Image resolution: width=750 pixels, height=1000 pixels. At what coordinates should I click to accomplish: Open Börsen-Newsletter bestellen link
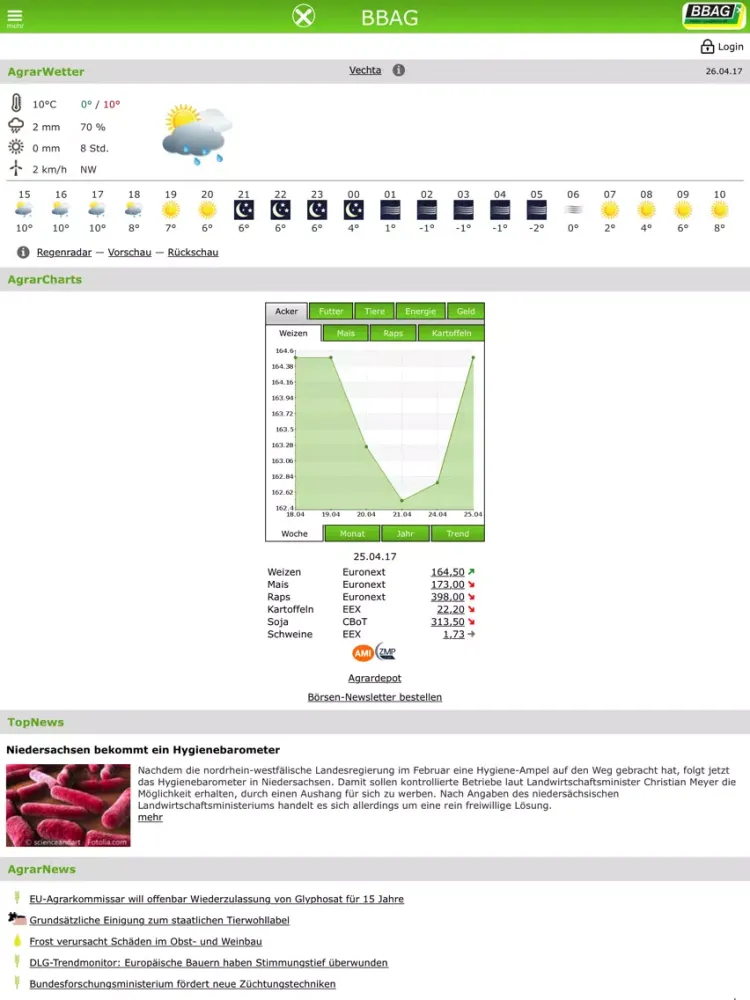click(x=374, y=697)
